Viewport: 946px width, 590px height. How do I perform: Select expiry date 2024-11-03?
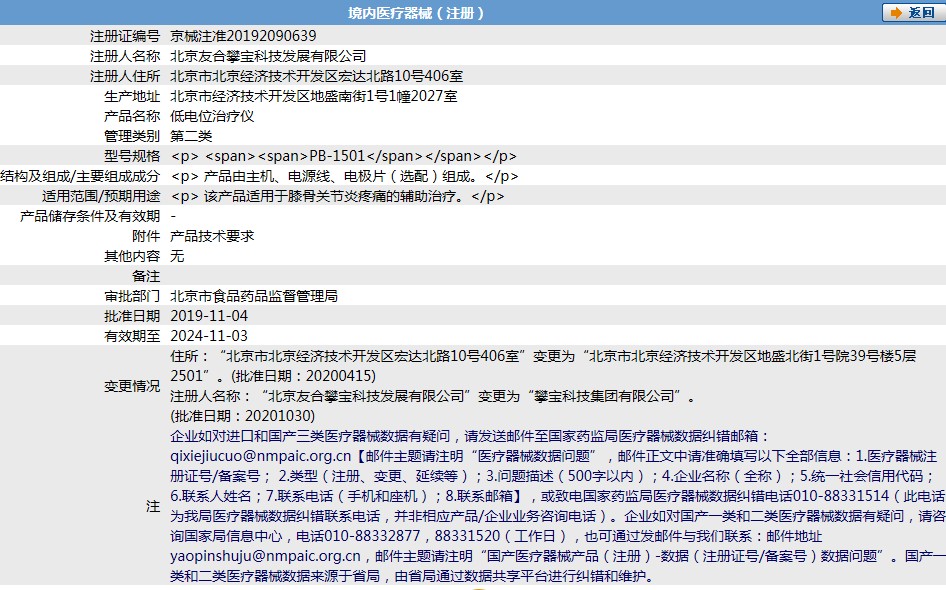click(x=209, y=335)
